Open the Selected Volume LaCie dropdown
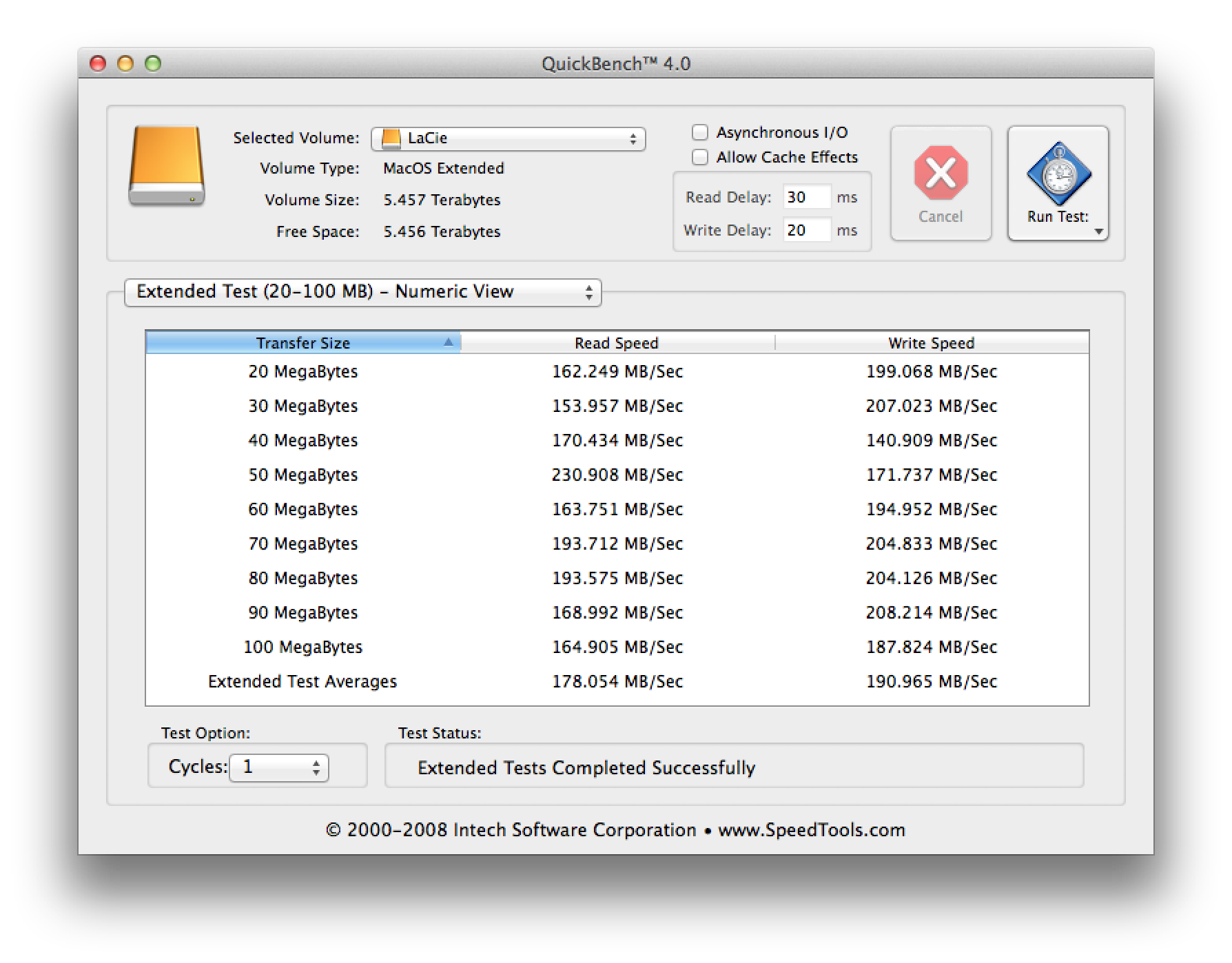1232x963 pixels. tap(509, 138)
